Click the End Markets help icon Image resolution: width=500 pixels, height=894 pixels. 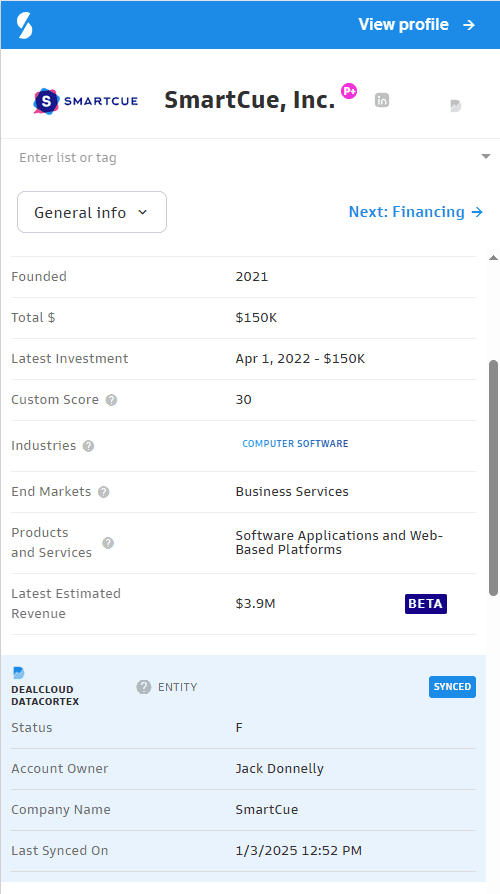(103, 492)
